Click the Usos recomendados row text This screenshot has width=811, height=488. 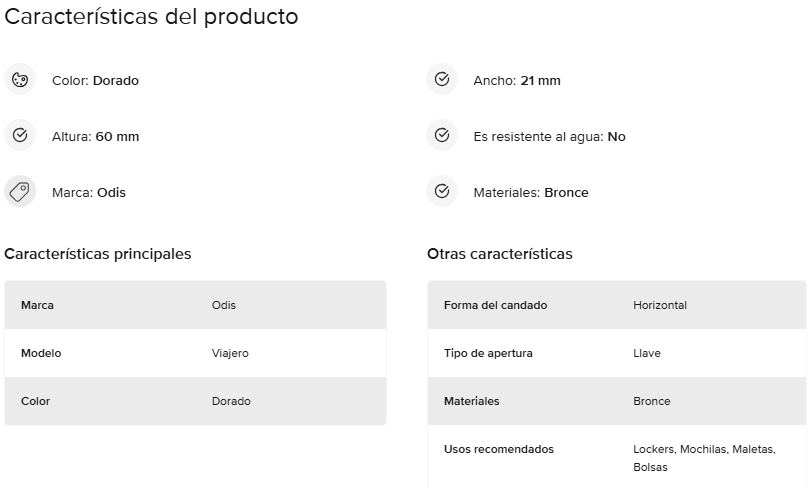pos(499,449)
